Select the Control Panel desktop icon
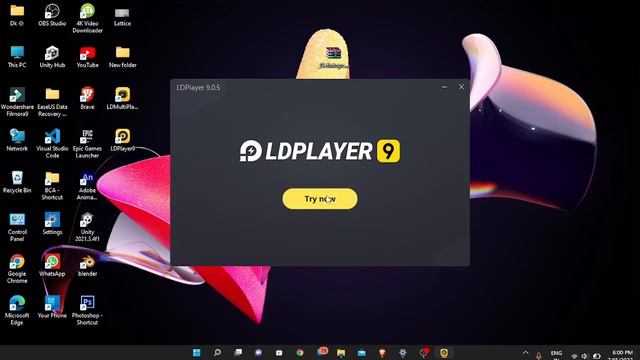640x360 pixels. (17, 227)
